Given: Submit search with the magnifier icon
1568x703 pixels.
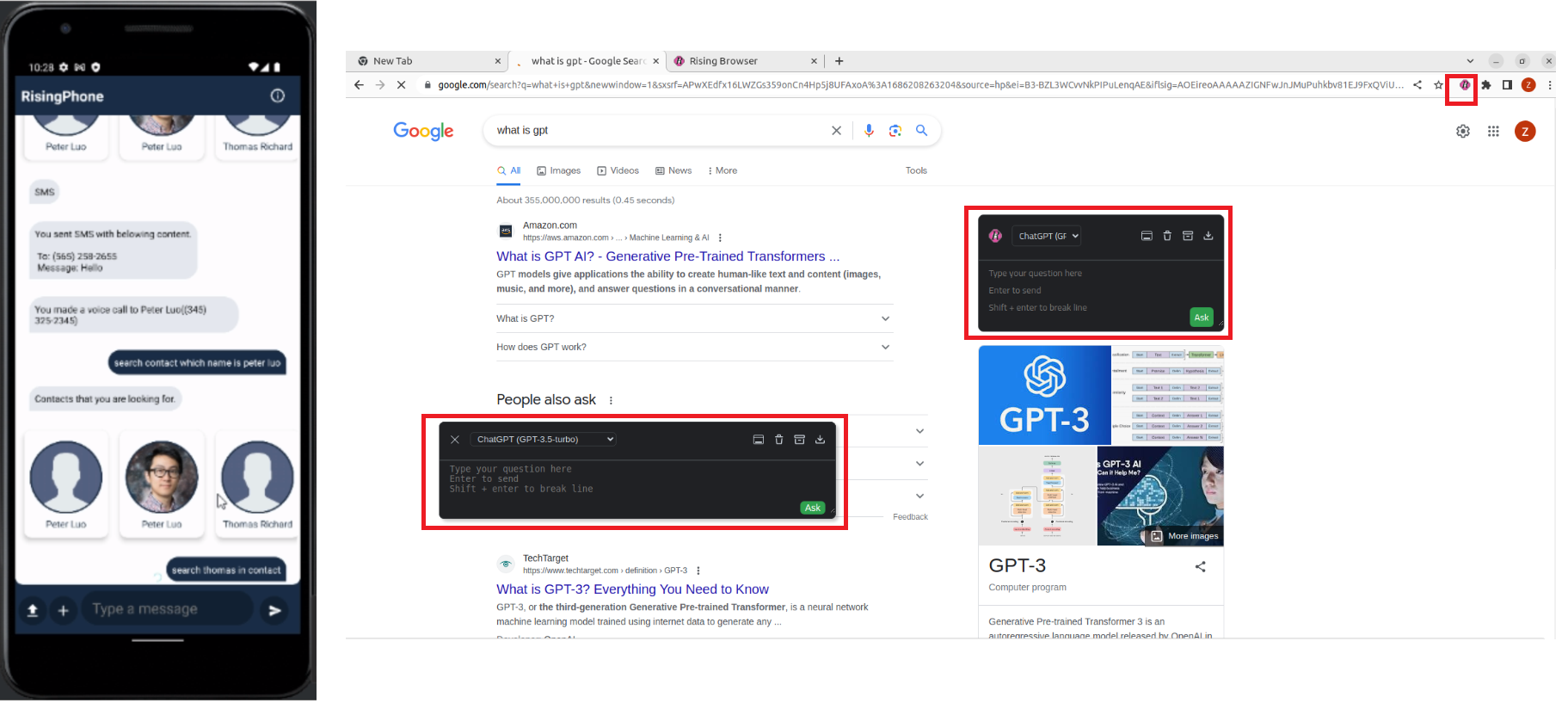Looking at the screenshot, I should 921,131.
